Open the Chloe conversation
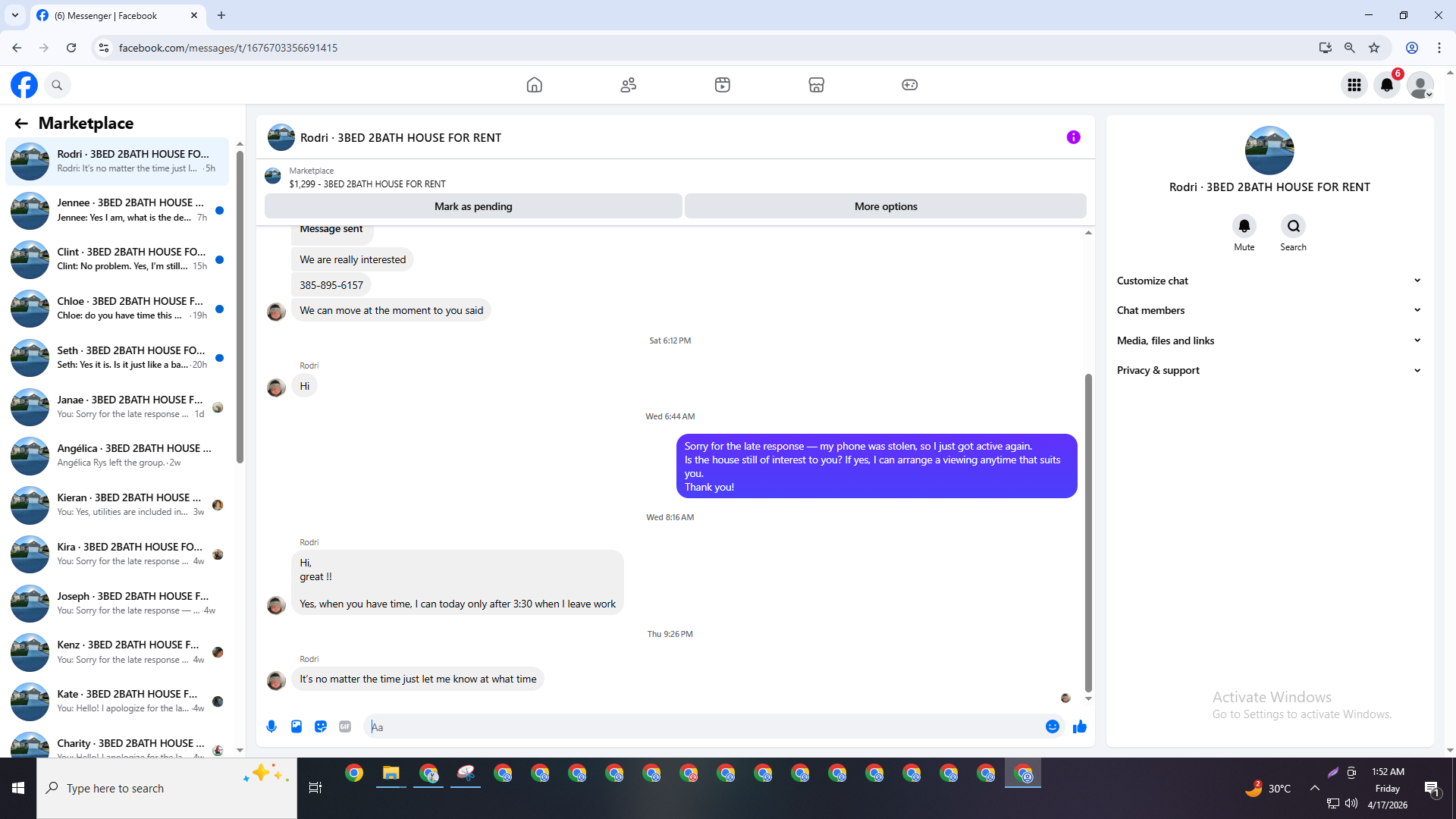Image resolution: width=1456 pixels, height=819 pixels. 117,309
